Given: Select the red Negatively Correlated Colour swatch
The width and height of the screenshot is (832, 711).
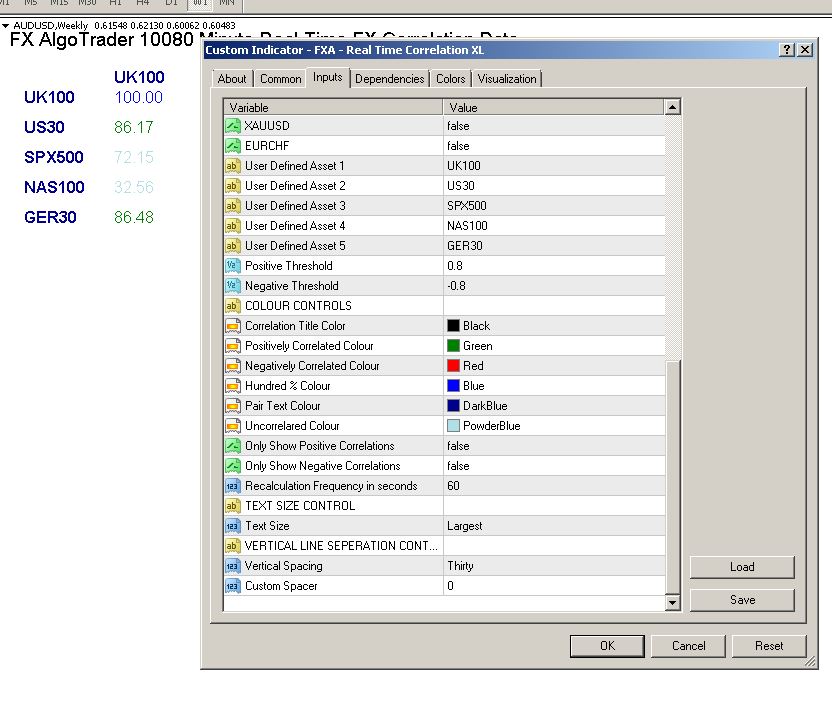Looking at the screenshot, I should pyautogui.click(x=454, y=366).
